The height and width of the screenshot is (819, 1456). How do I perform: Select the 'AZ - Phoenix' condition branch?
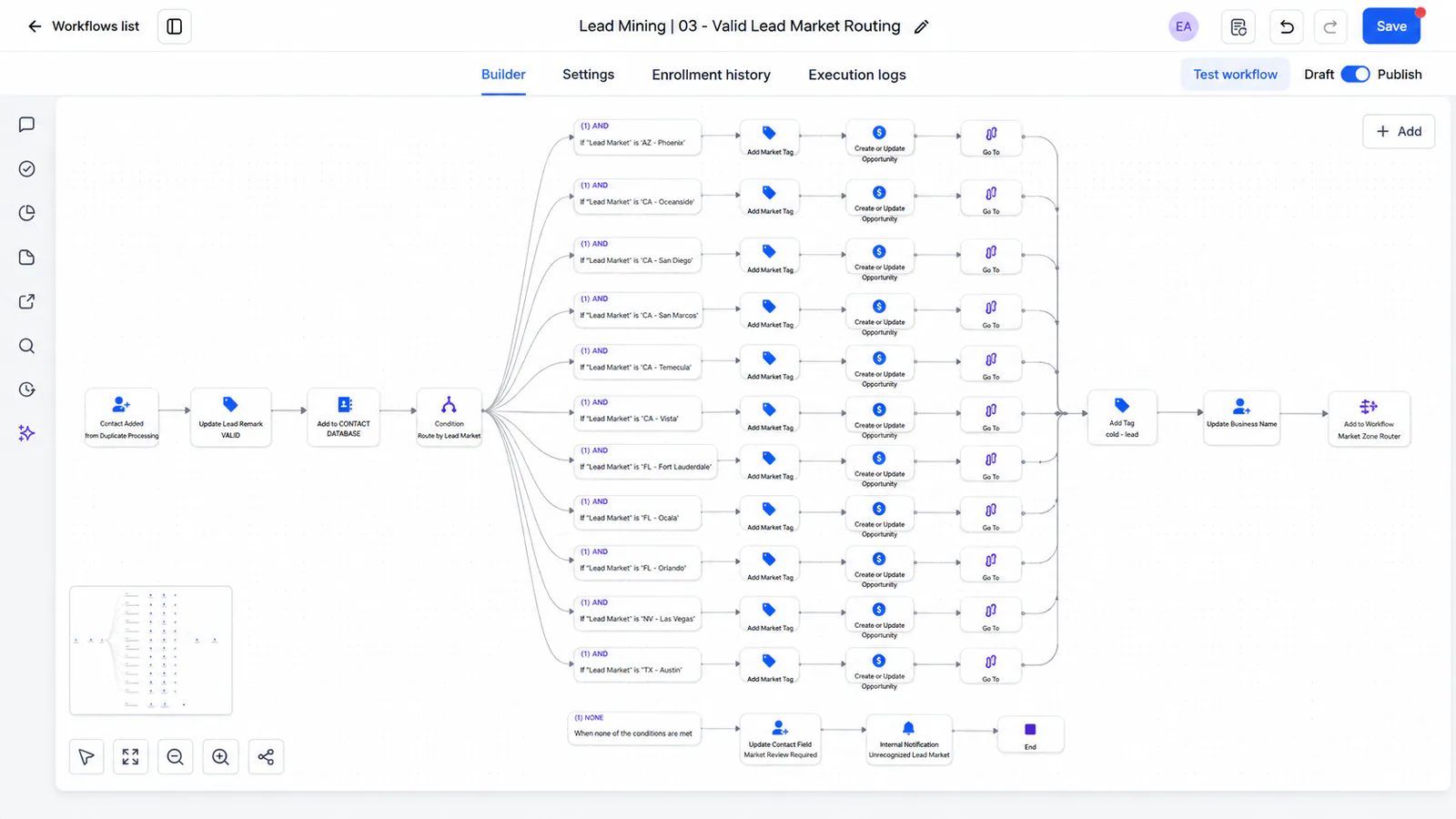(x=637, y=136)
